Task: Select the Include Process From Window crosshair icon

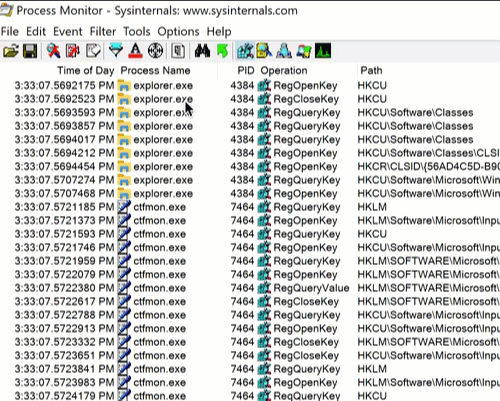Action: pos(155,51)
